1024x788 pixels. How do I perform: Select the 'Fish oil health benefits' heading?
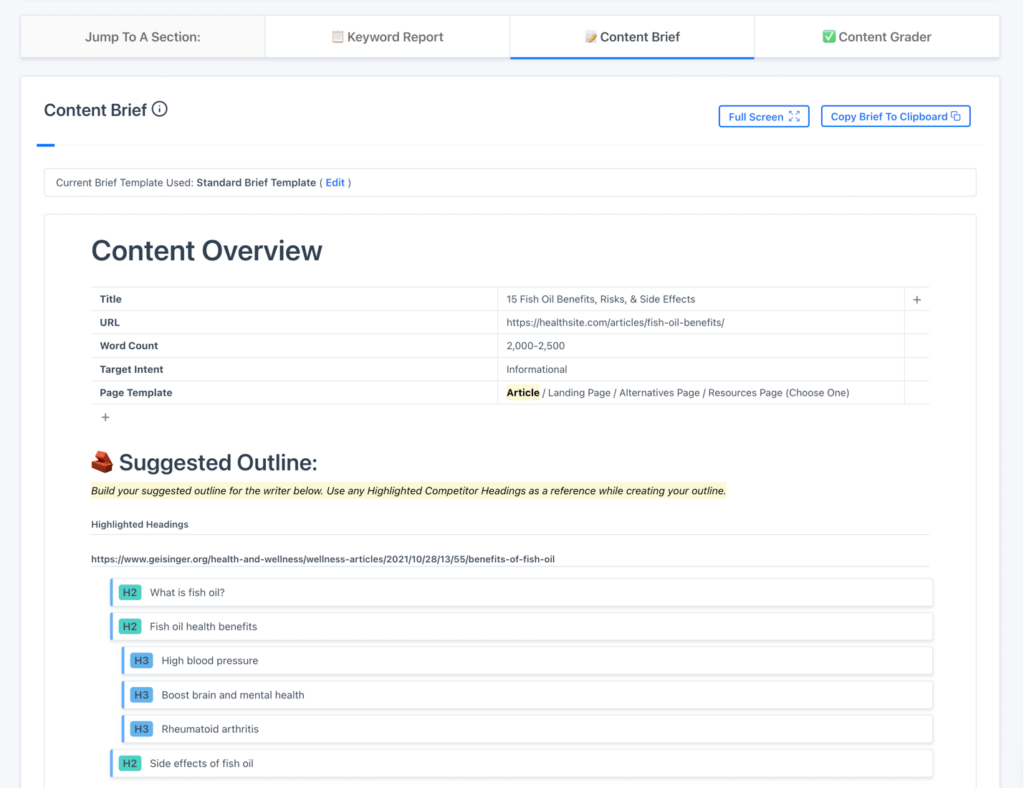[x=522, y=626]
